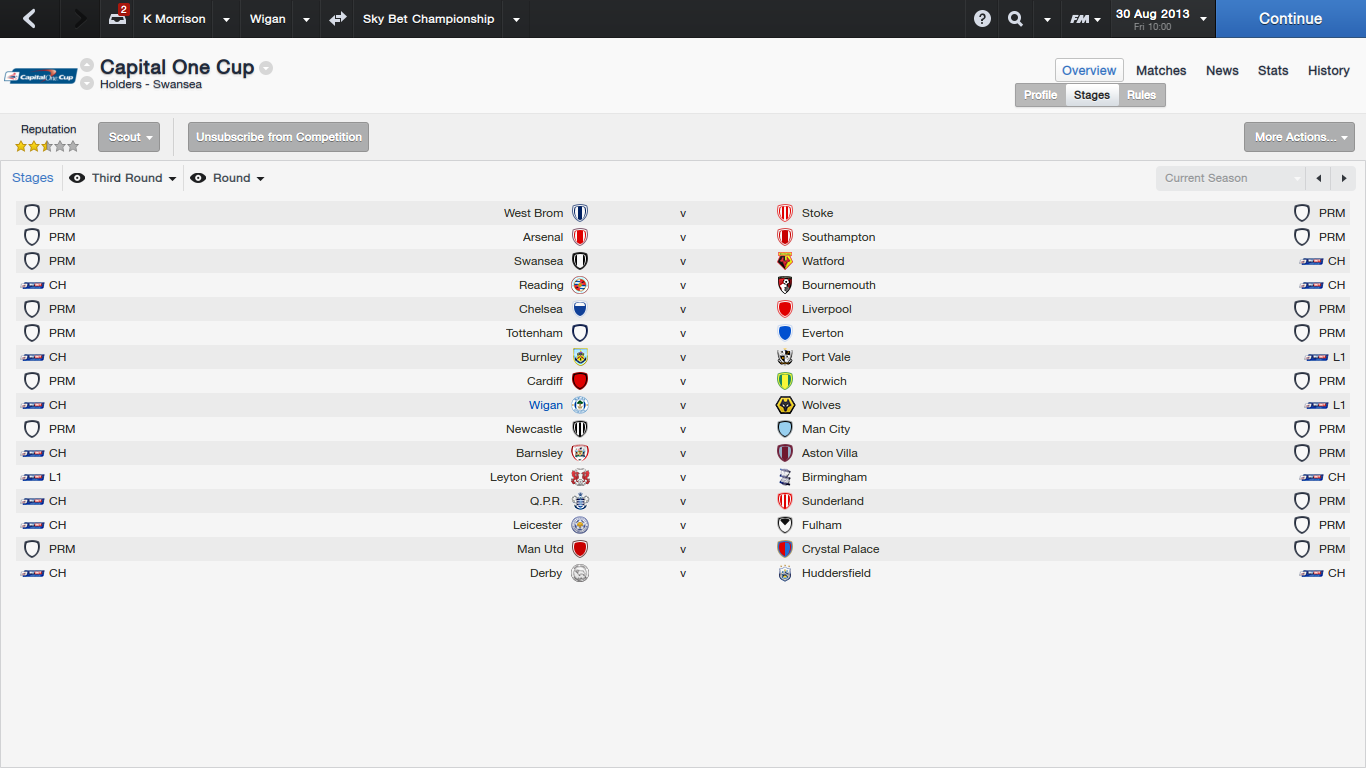
Task: Open the help question mark icon
Action: (x=982, y=19)
